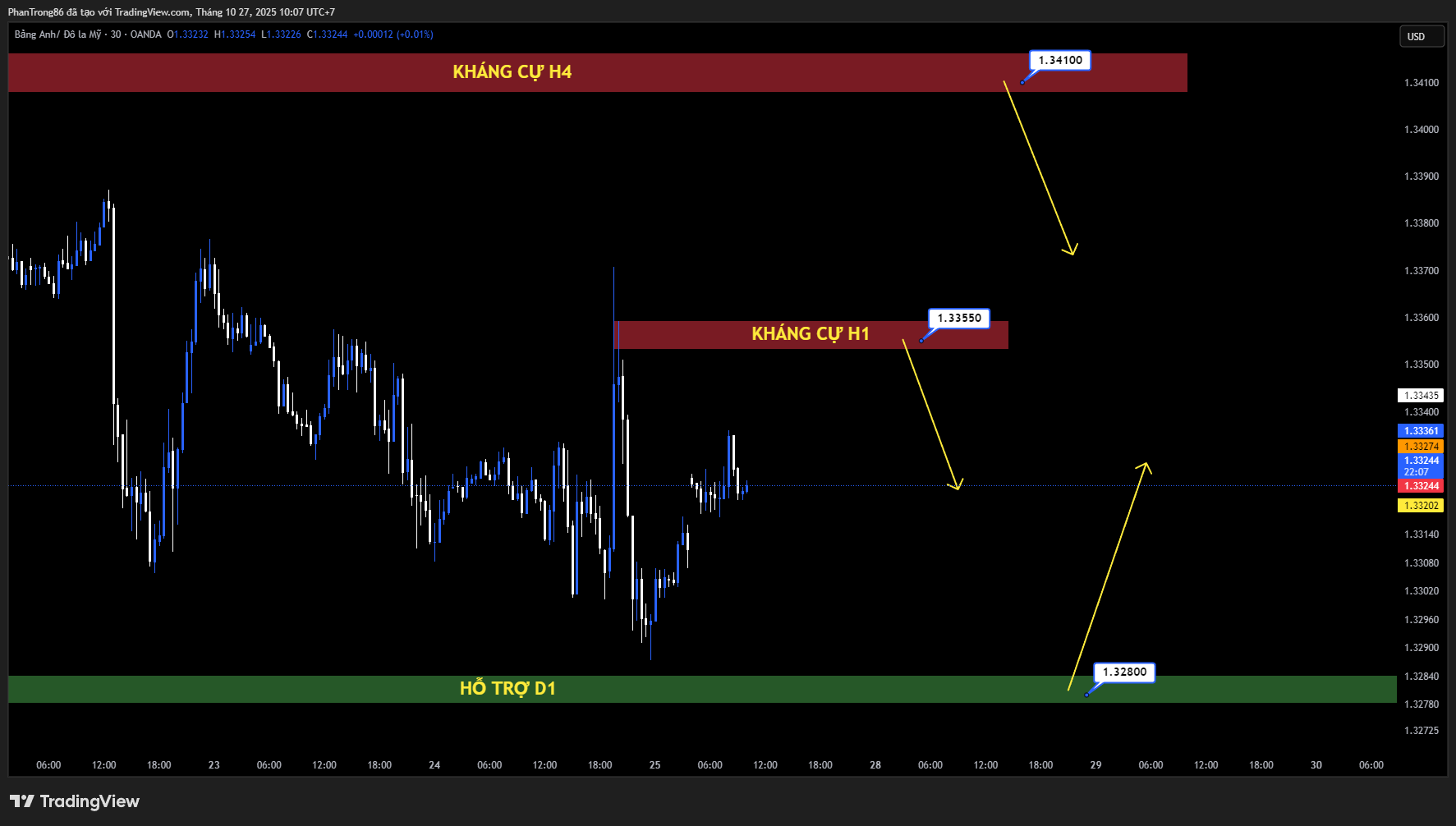This screenshot has width=1456, height=826.
Task: Open the Bảng Anh/ Đô la Mỹ symbol title
Action: point(57,34)
